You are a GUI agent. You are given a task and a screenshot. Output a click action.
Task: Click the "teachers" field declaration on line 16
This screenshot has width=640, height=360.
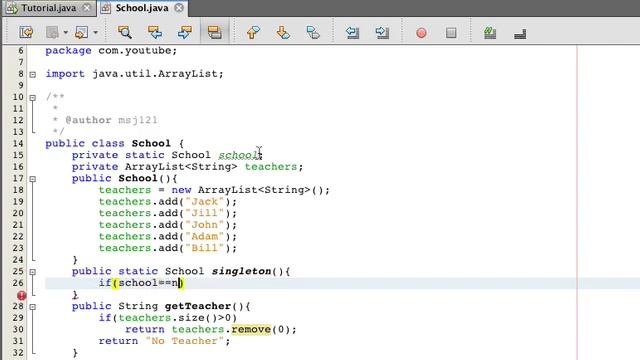coord(271,167)
